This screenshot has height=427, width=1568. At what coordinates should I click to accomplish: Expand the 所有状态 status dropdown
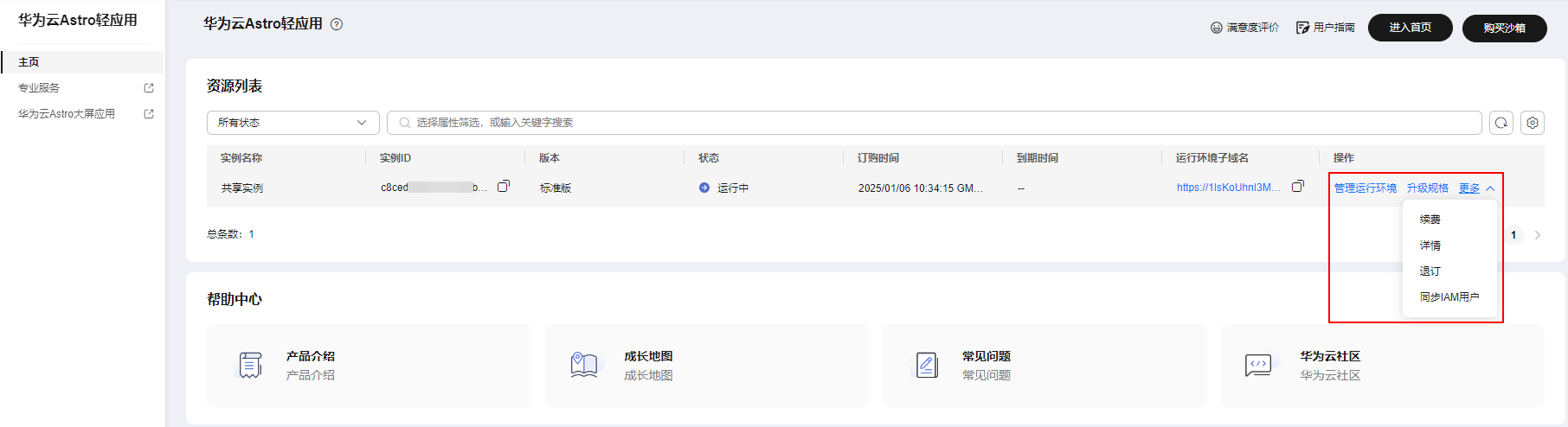(x=292, y=123)
